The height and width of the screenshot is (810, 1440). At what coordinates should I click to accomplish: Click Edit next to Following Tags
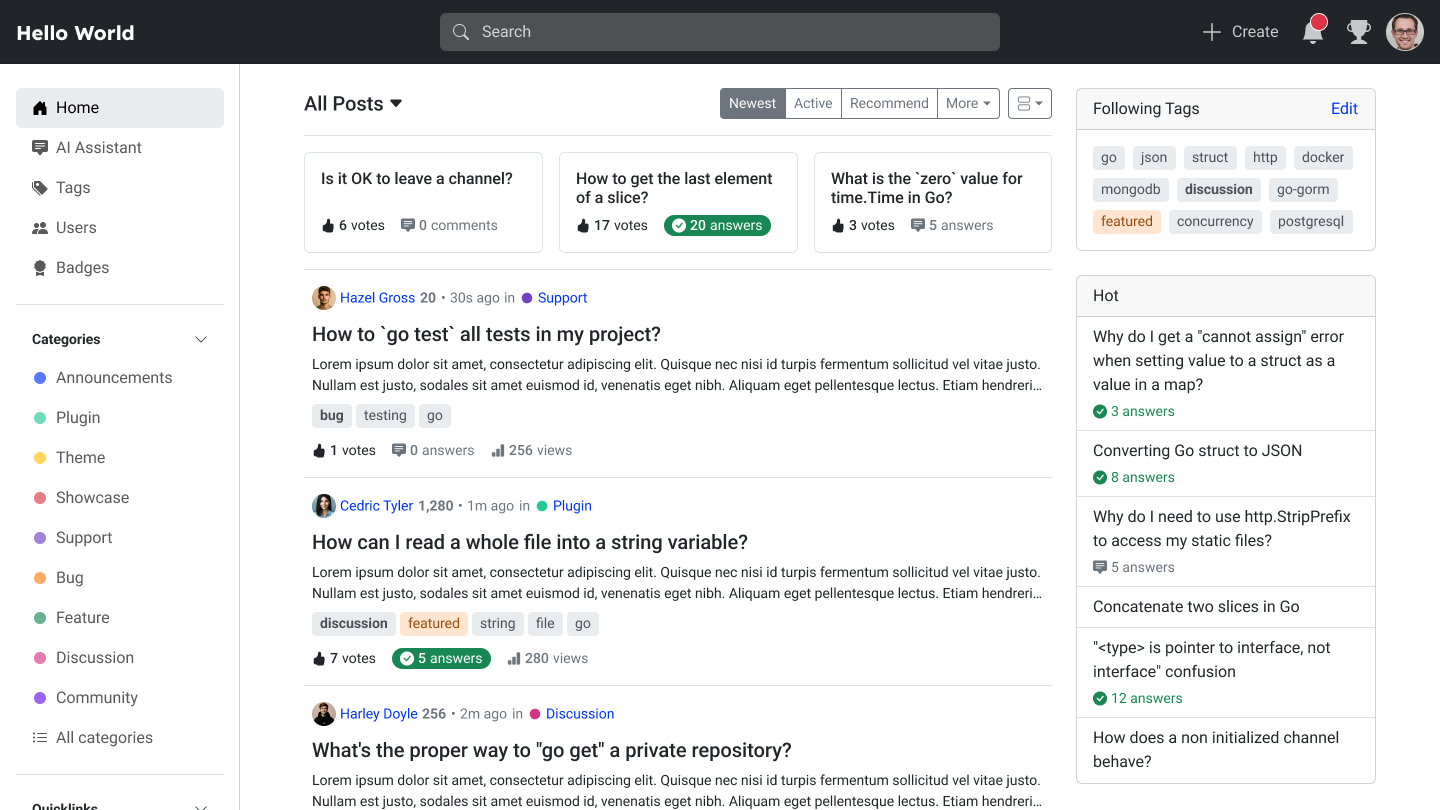click(x=1344, y=108)
